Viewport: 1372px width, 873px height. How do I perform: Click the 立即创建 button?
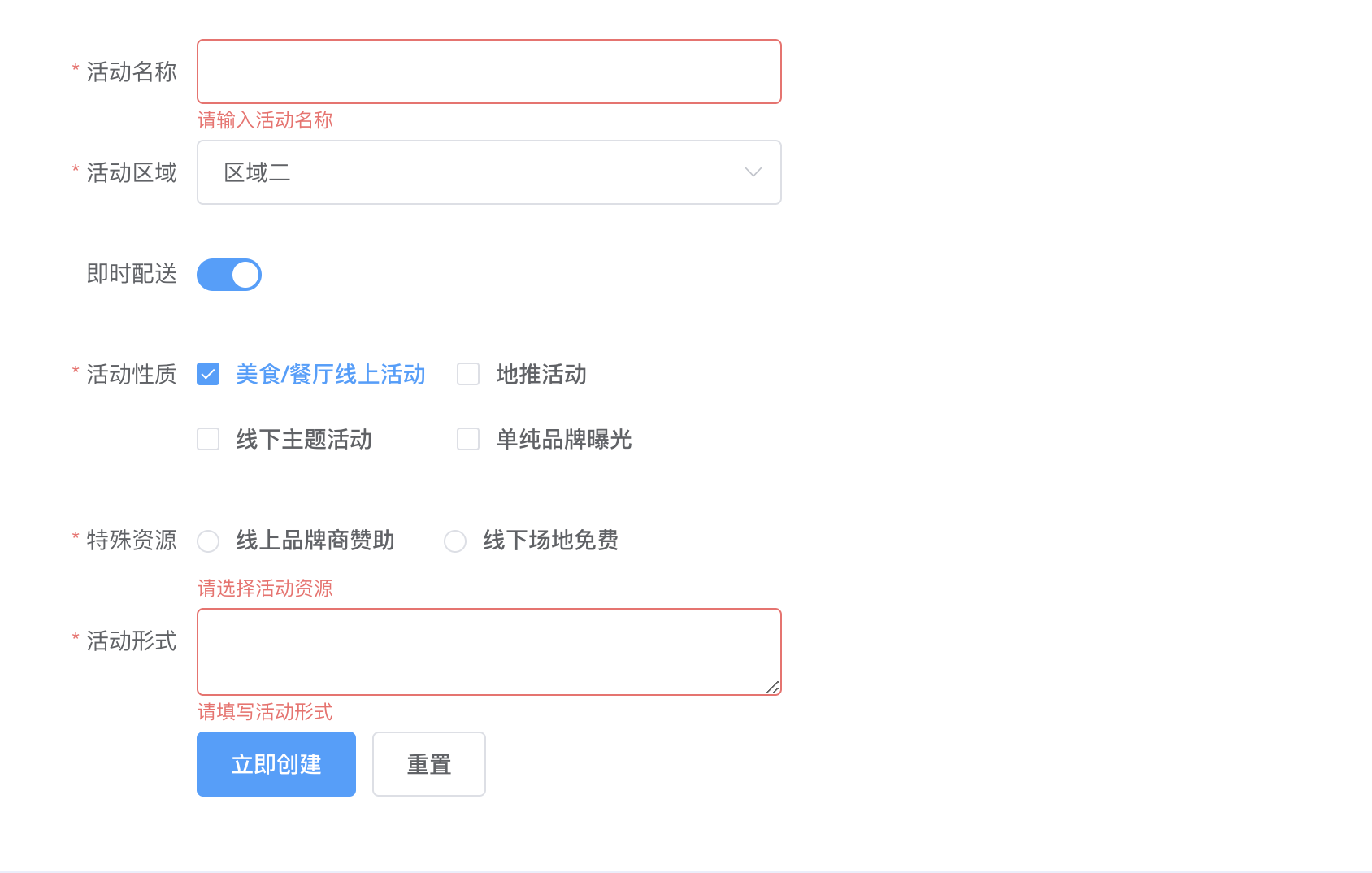click(276, 764)
